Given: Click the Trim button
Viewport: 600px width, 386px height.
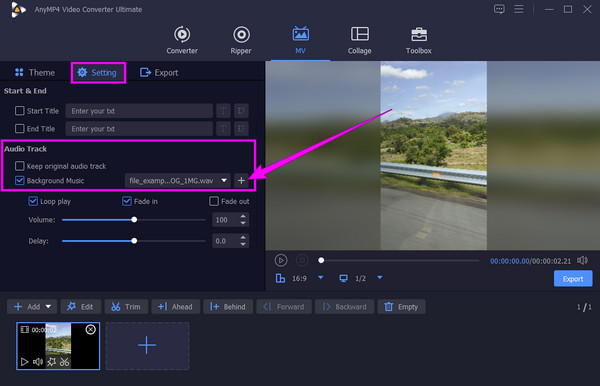Looking at the screenshot, I should click(x=126, y=307).
